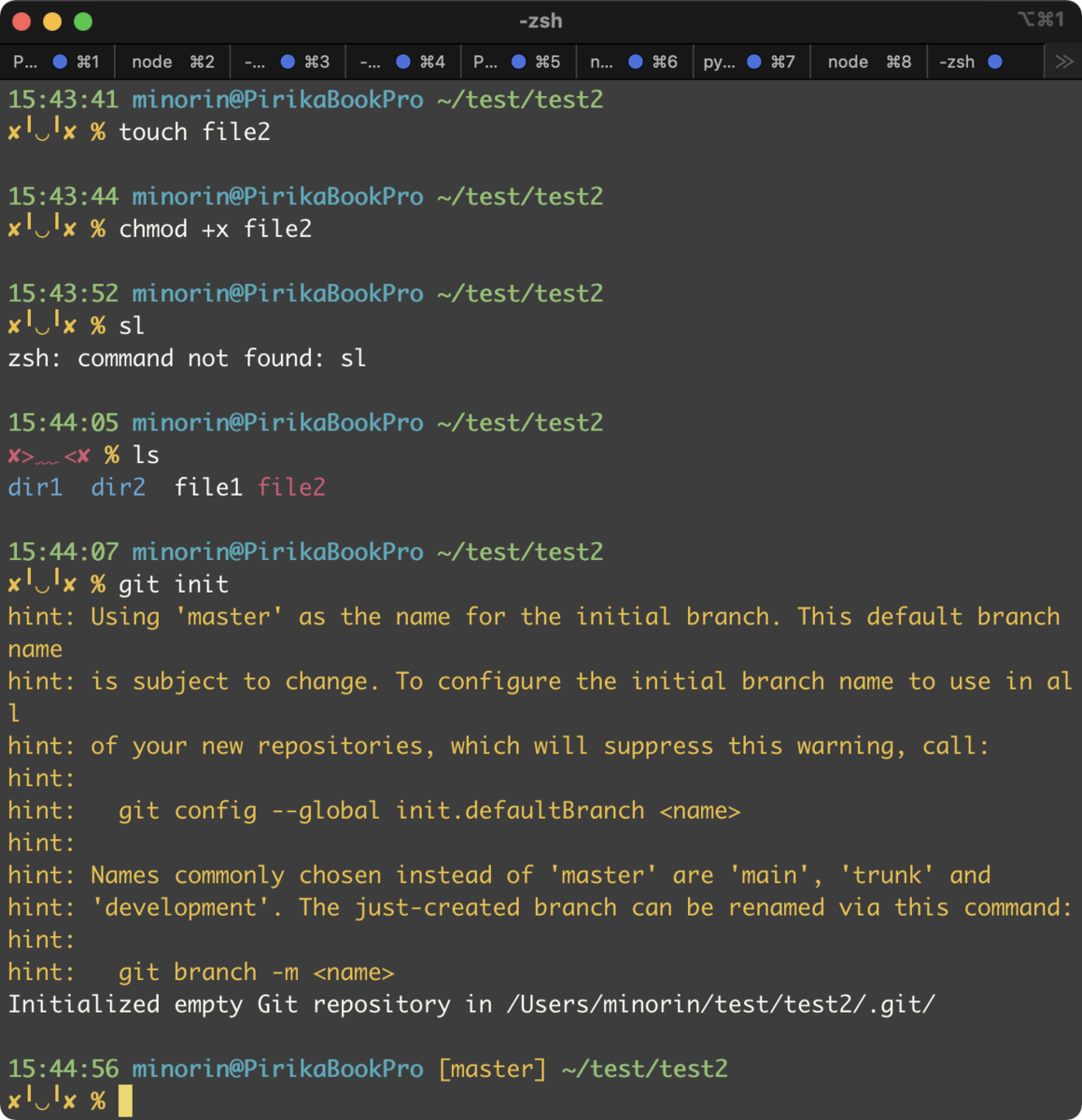Click the timestamp 15:43:52
1082x1120 pixels.
coord(63,293)
